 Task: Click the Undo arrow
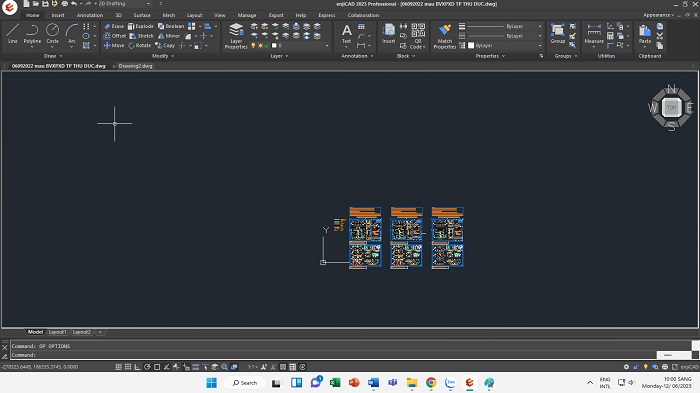click(74, 4)
